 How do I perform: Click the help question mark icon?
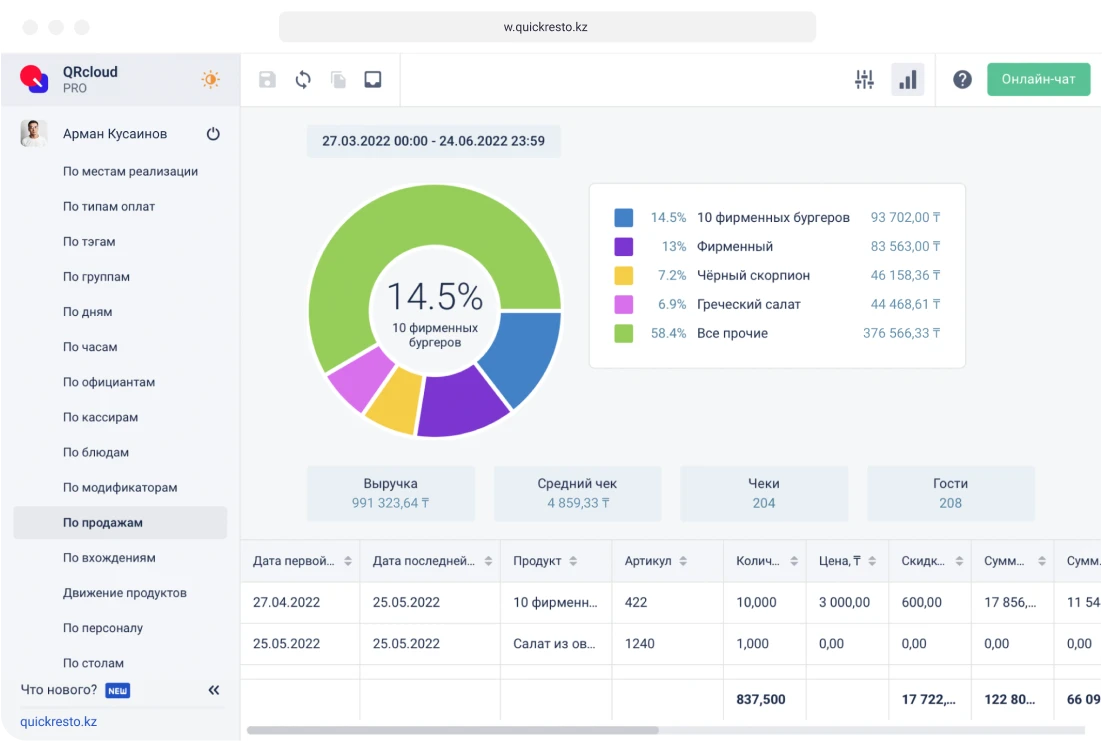(962, 80)
